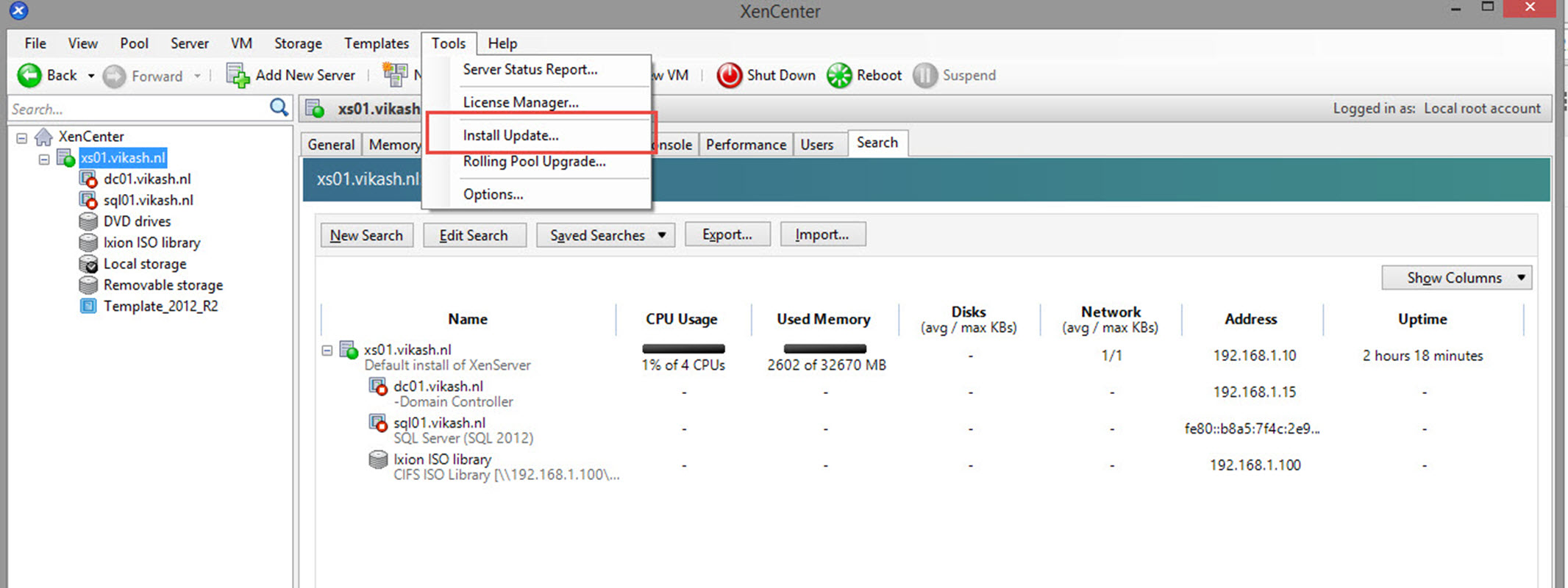The width and height of the screenshot is (1568, 588).
Task: Click xs01.vikash.nl server icon in results table
Action: click(349, 351)
